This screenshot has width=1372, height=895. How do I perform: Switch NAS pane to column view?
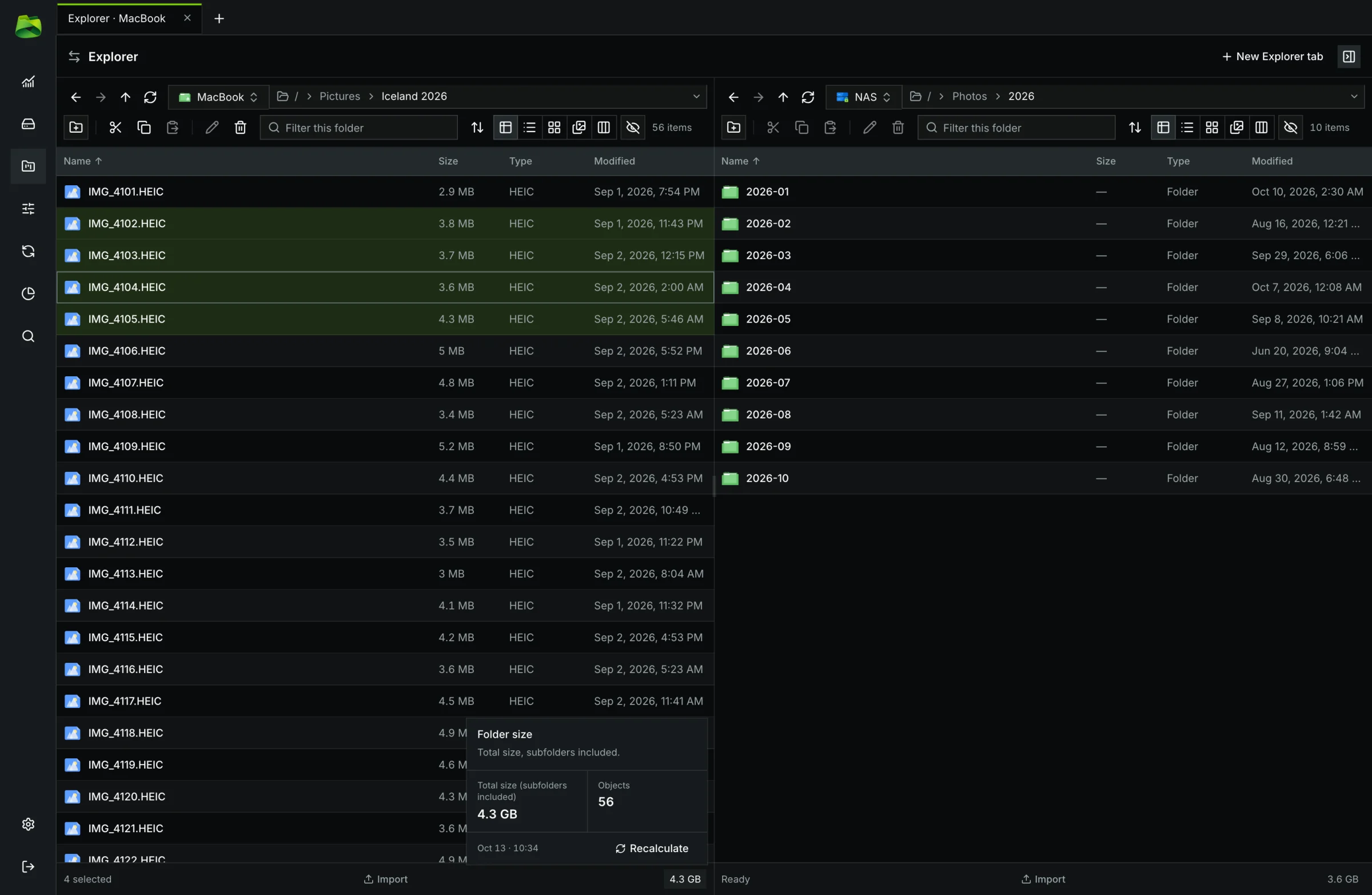tap(1261, 128)
